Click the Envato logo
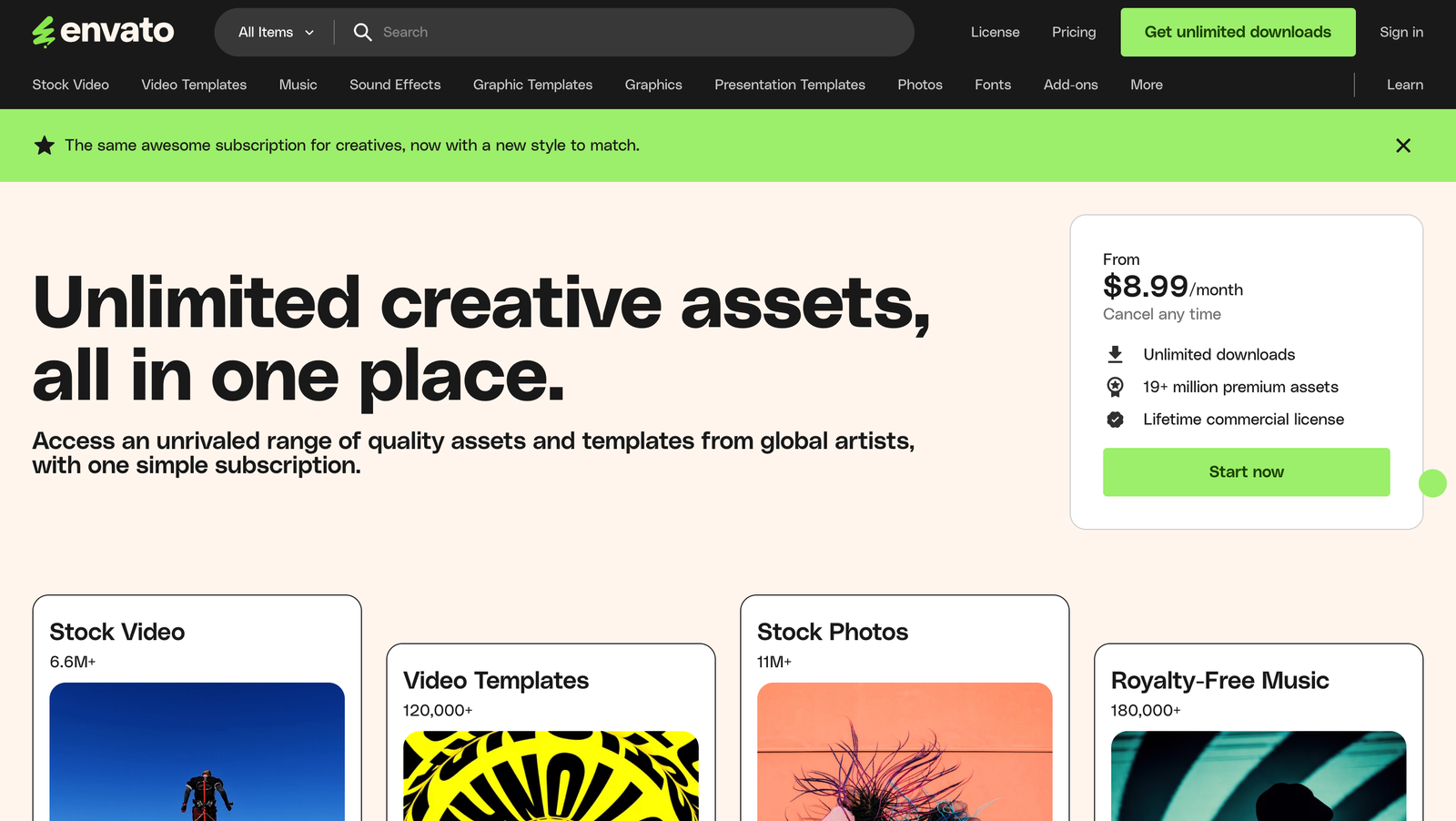This screenshot has width=1456, height=821. pos(103,32)
